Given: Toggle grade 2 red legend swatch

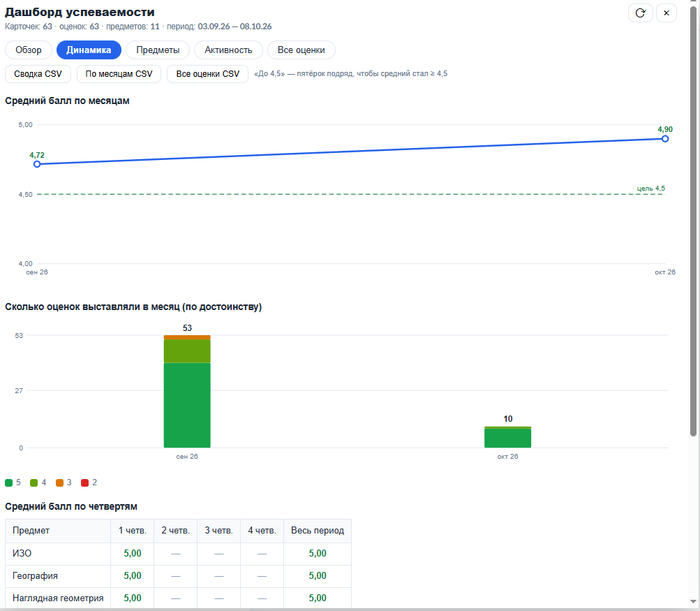Looking at the screenshot, I should 85,483.
